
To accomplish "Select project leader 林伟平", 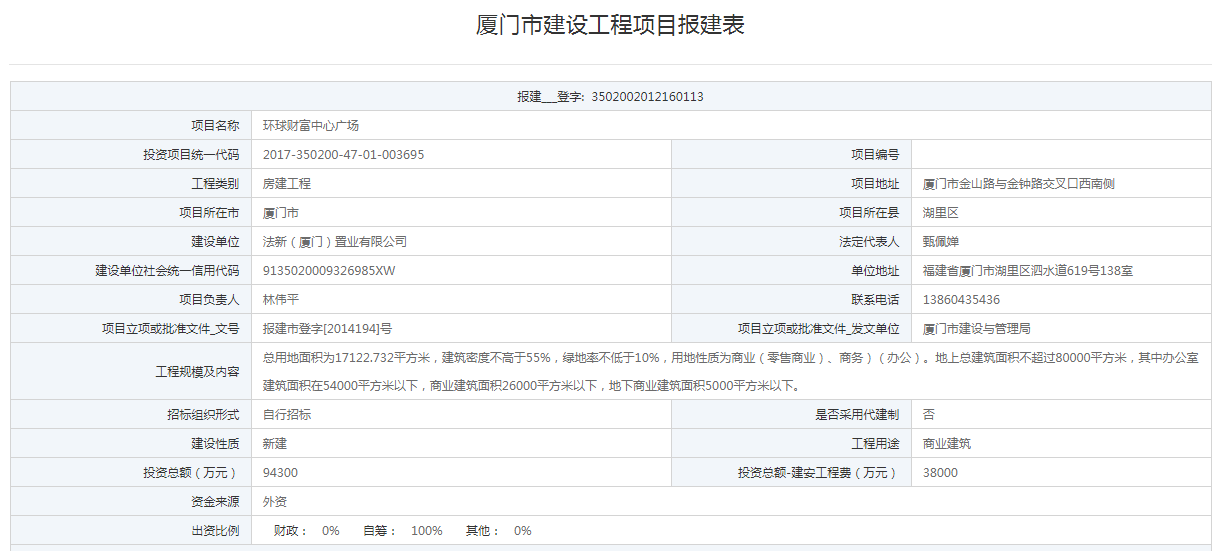I will [281, 300].
